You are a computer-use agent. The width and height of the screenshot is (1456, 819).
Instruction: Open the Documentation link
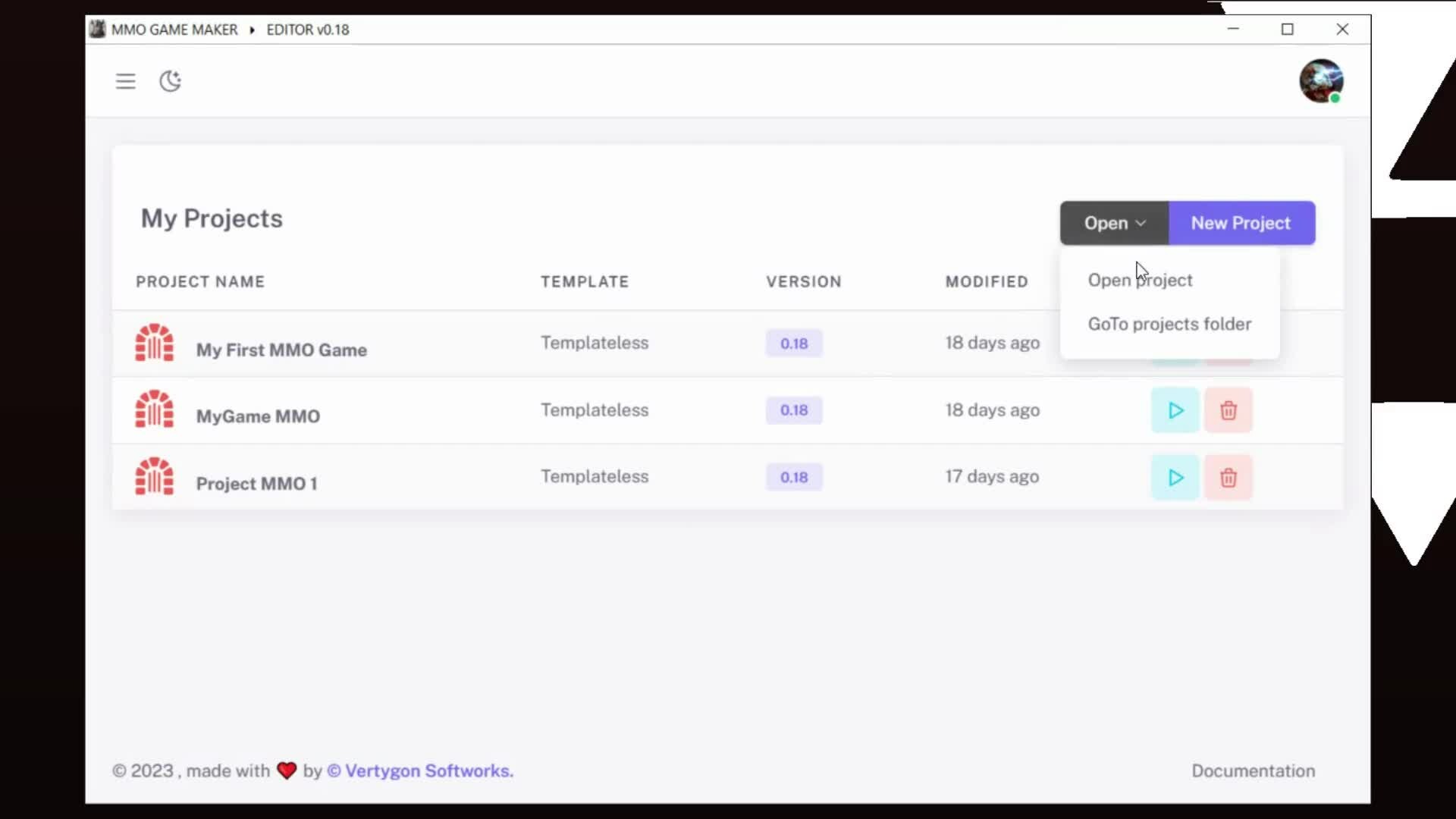click(x=1253, y=771)
